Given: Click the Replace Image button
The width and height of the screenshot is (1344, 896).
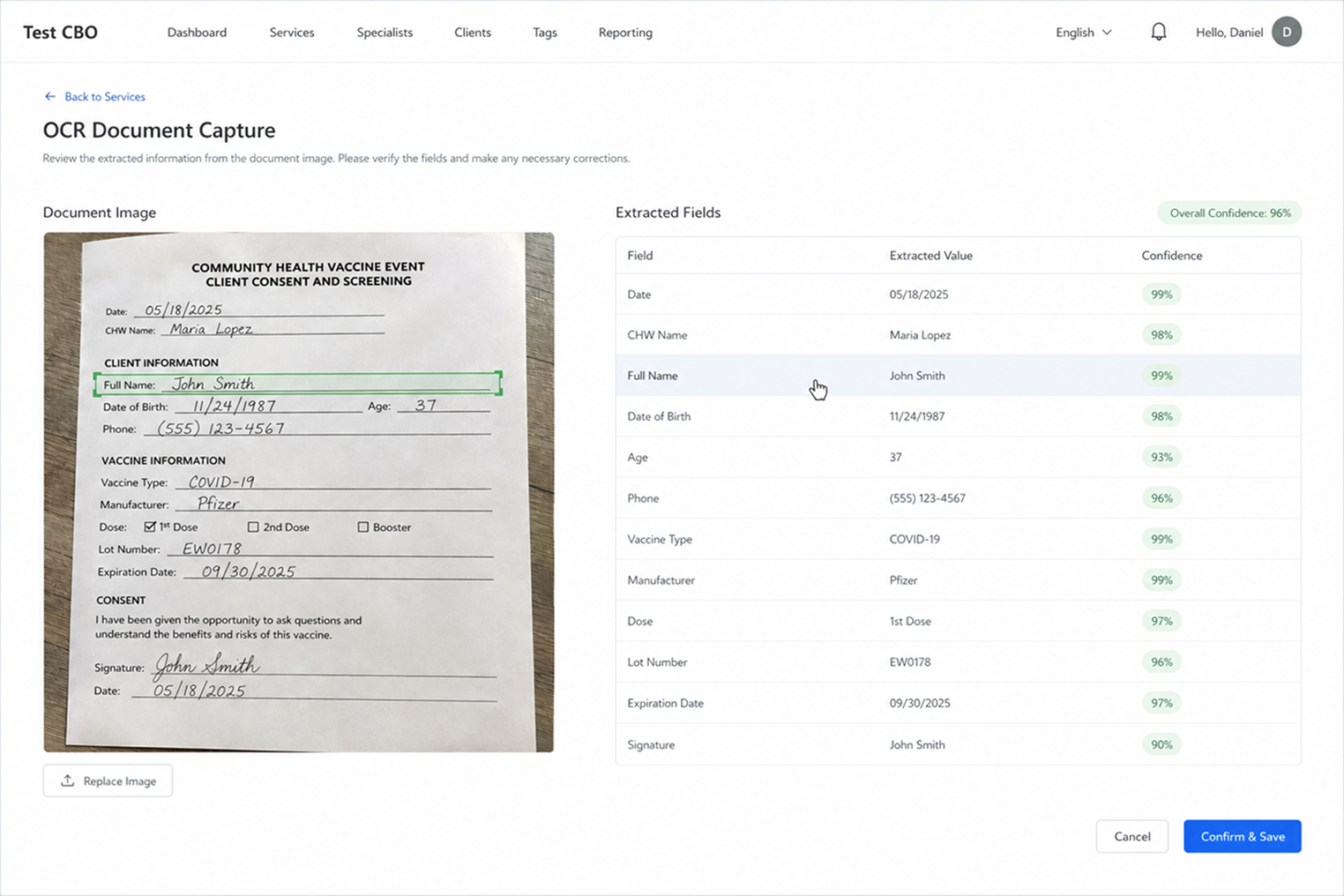Looking at the screenshot, I should tap(108, 780).
